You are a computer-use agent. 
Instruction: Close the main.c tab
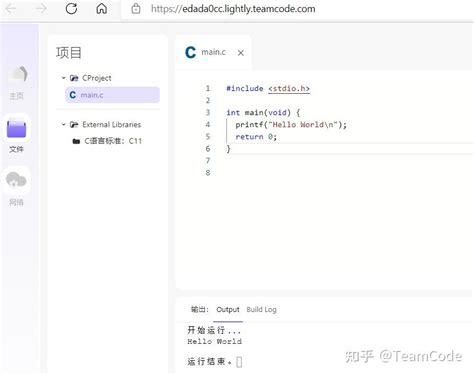pos(241,53)
